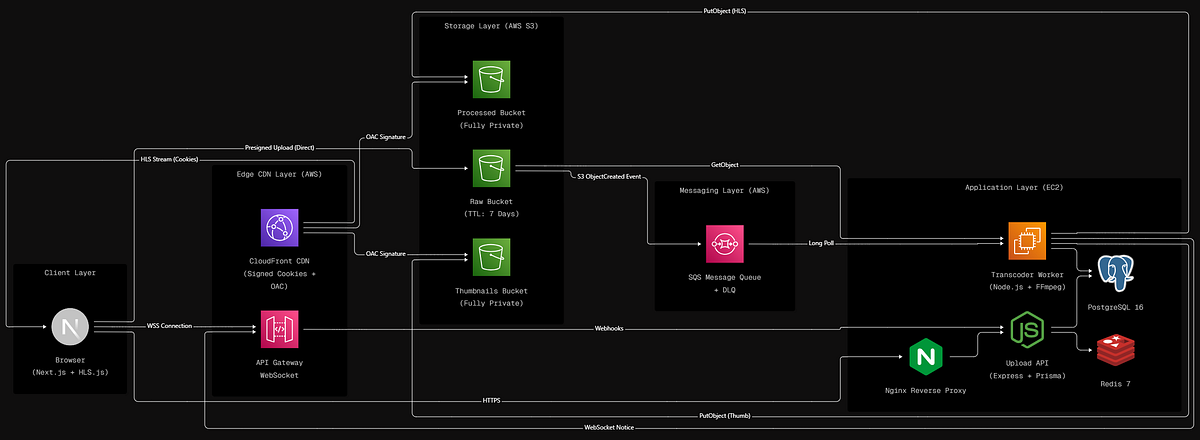Image resolution: width=1200 pixels, height=440 pixels.
Task: Select the Processed Bucket S3 icon
Action: [491, 80]
